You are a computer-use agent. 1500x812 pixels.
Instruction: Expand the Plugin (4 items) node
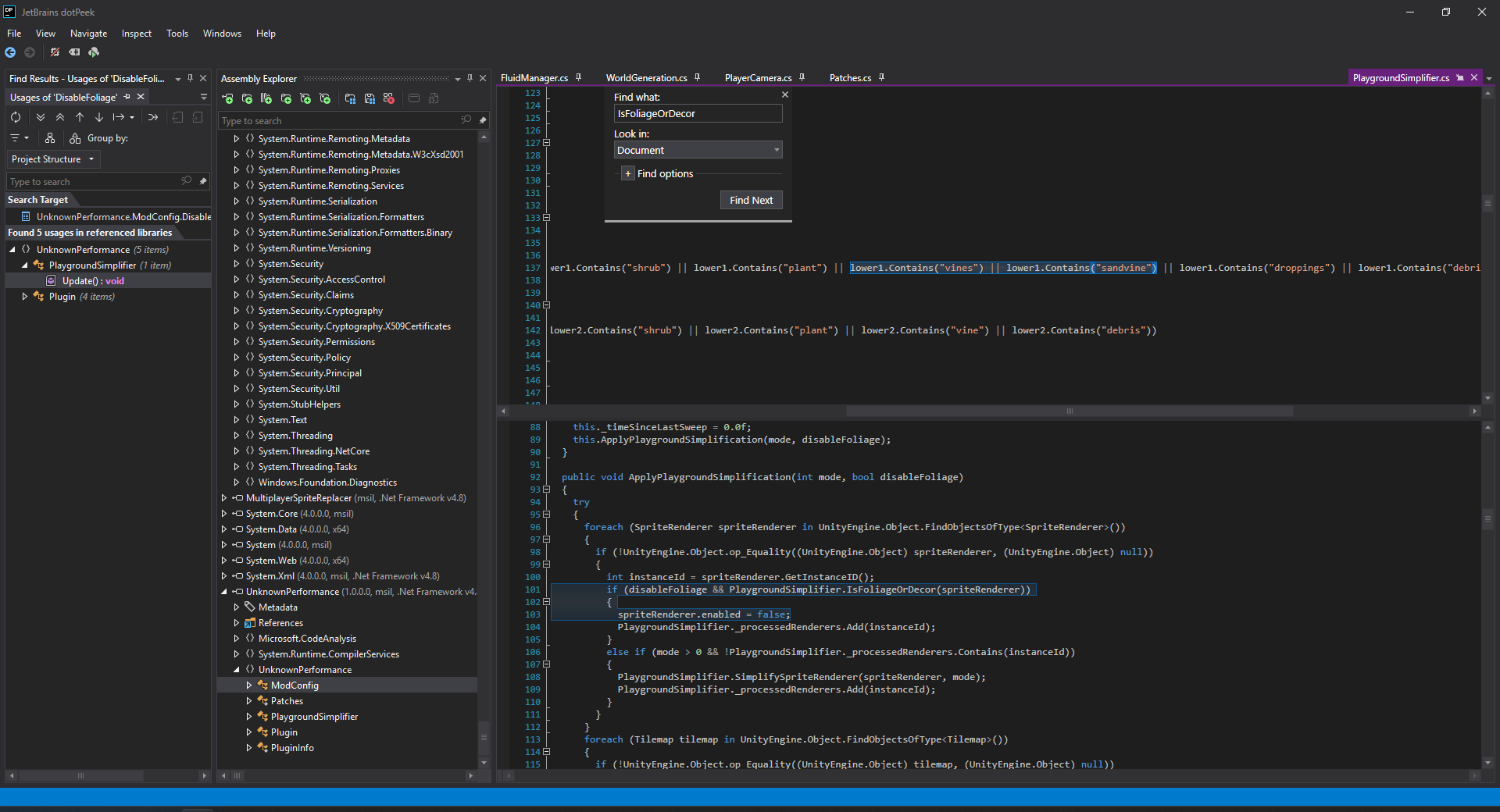(x=25, y=296)
